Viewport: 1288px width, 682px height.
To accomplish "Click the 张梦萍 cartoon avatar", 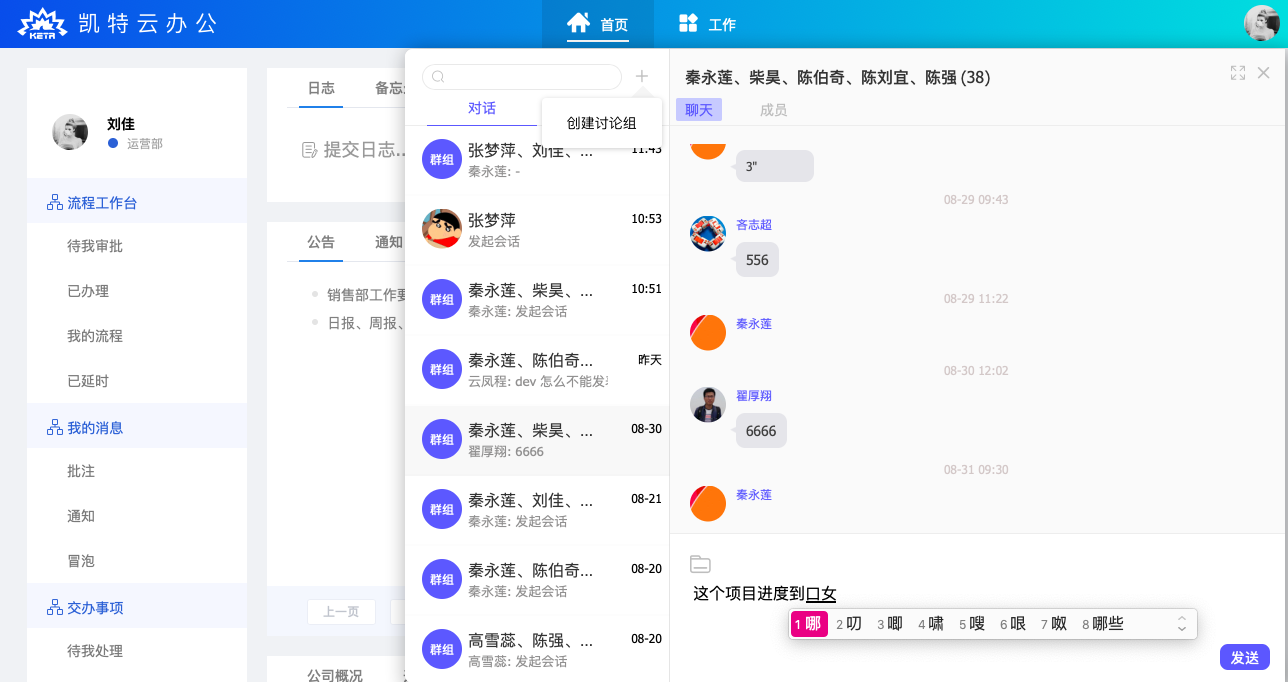I will coord(441,229).
